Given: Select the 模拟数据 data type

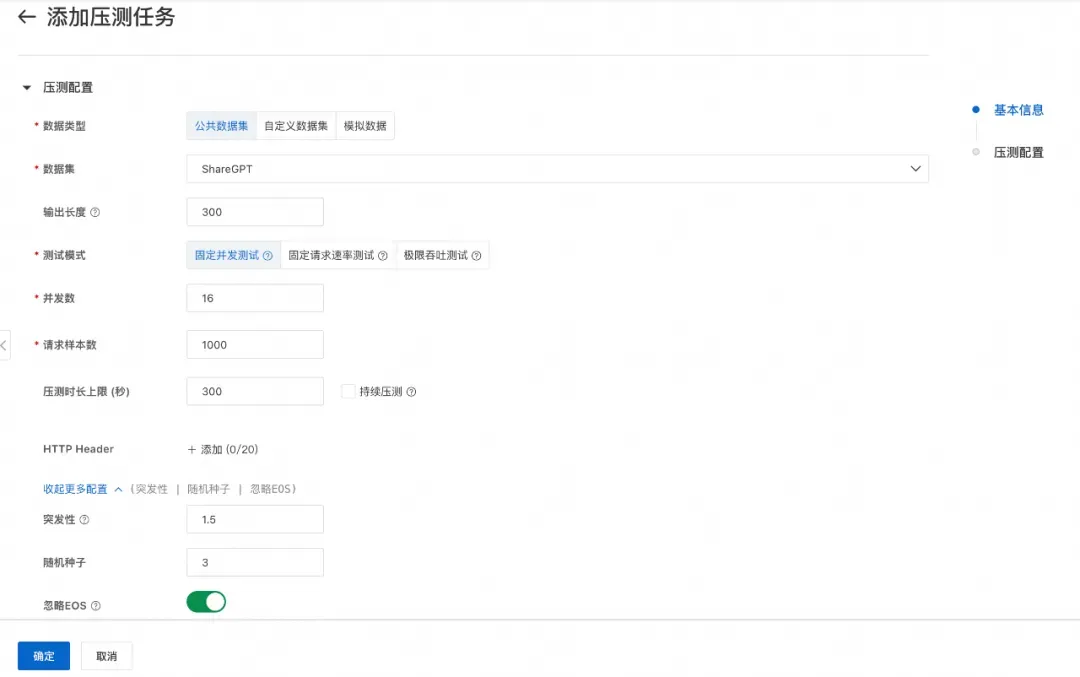Looking at the screenshot, I should click(365, 126).
